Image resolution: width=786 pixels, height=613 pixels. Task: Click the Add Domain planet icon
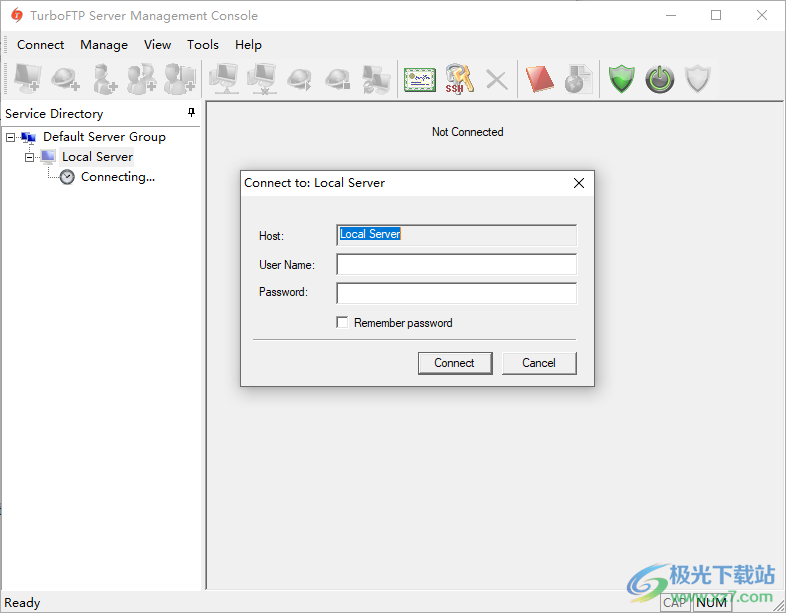66,79
